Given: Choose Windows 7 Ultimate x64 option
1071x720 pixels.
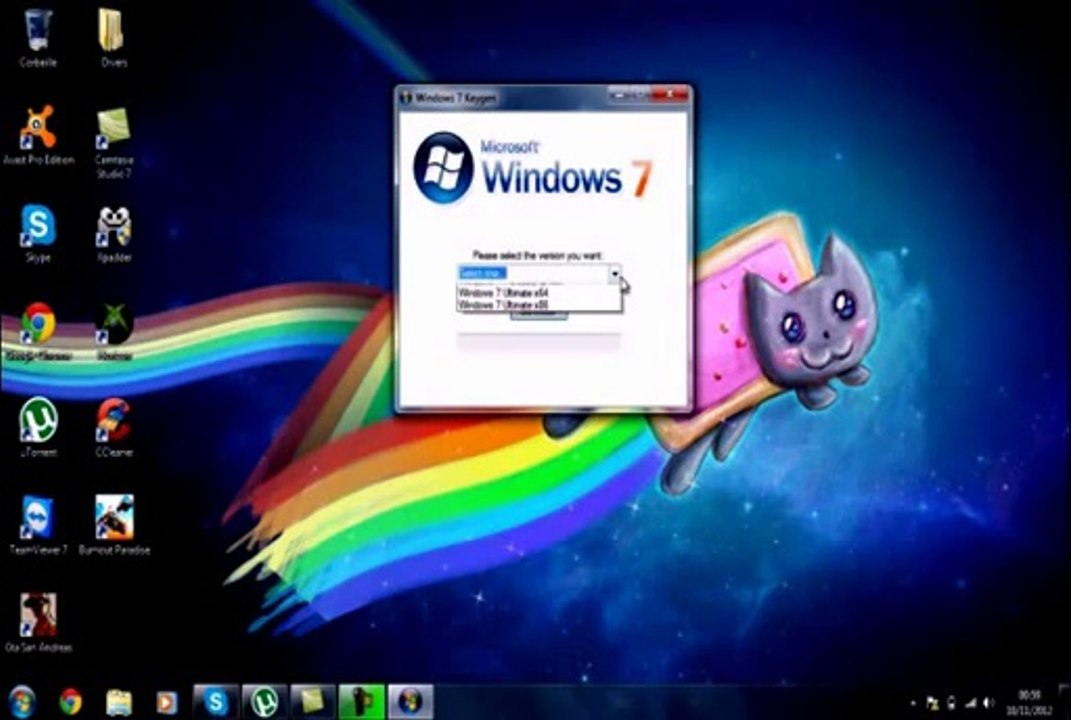Looking at the screenshot, I should click(539, 292).
